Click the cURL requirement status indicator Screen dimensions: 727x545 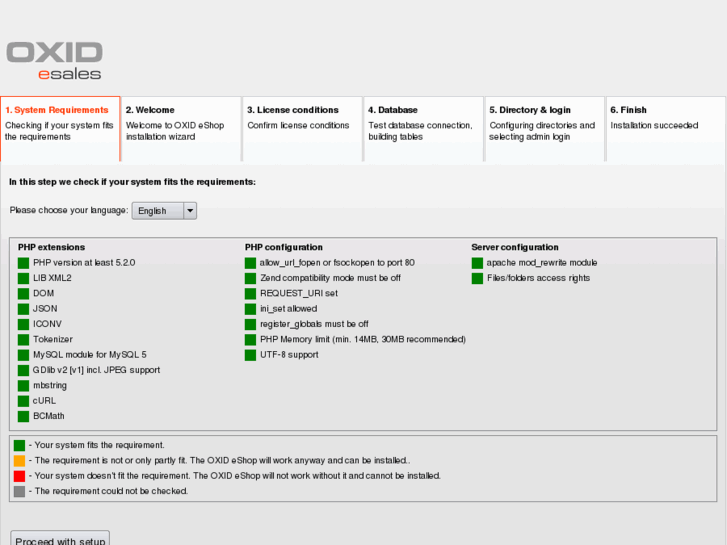[24, 401]
